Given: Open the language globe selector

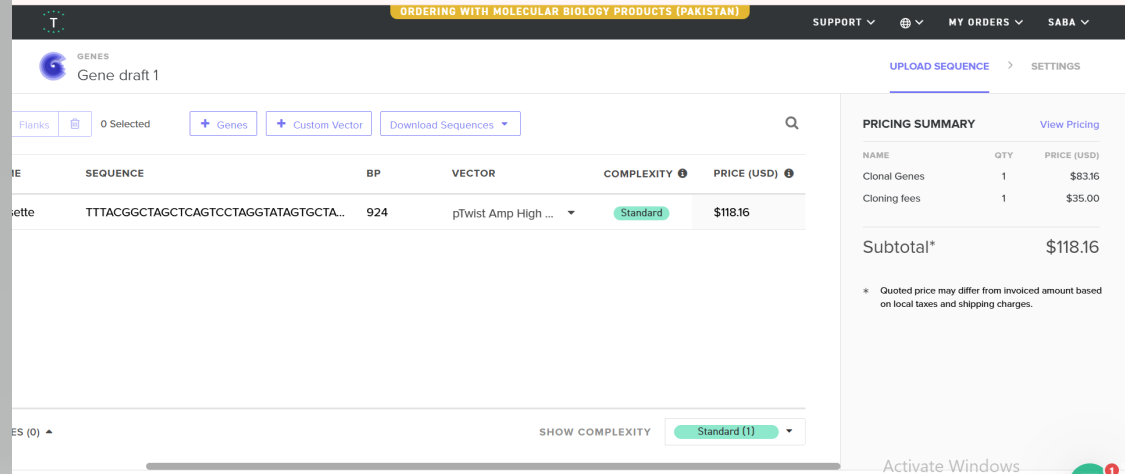Looking at the screenshot, I should click(x=911, y=22).
